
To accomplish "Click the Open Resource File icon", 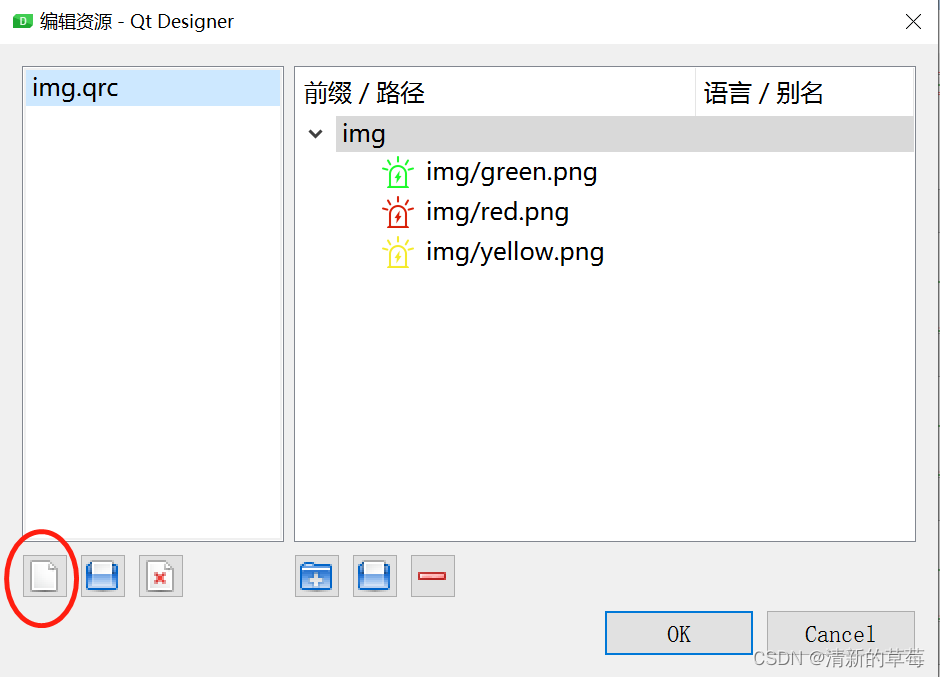I will (103, 576).
